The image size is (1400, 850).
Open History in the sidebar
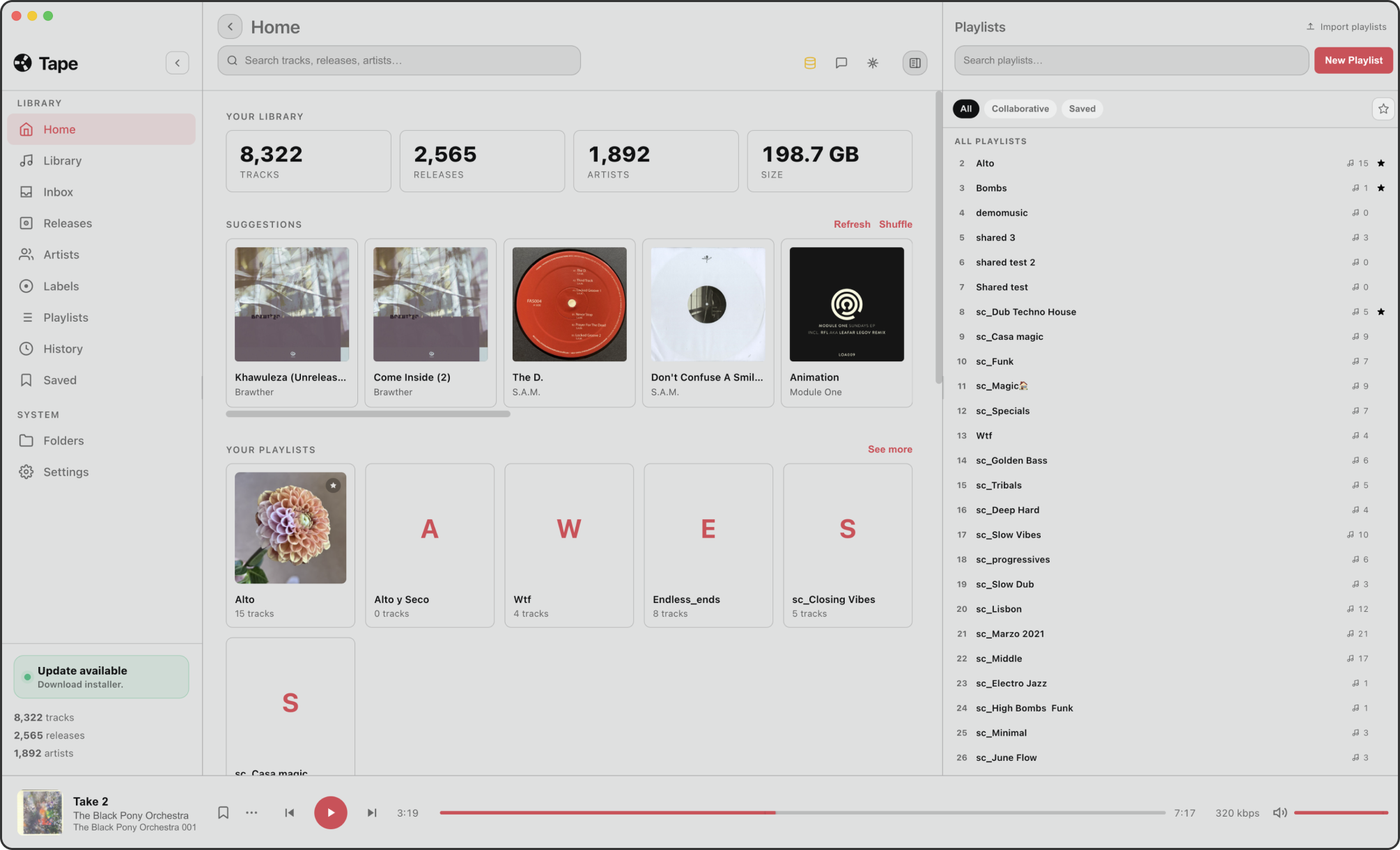tap(101, 349)
